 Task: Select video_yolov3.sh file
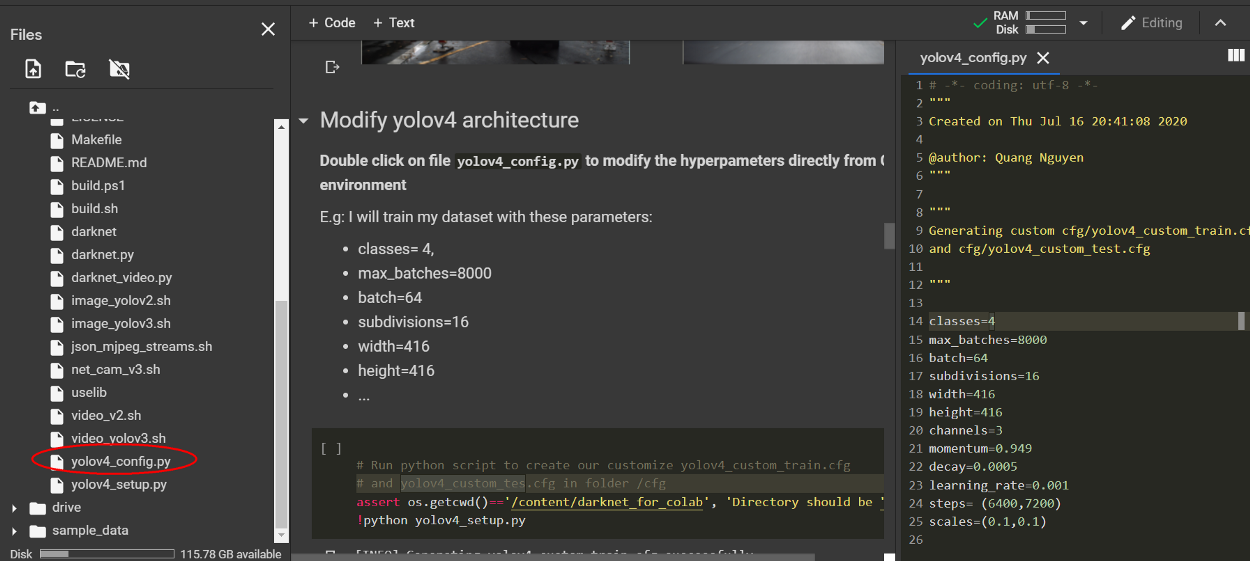(x=118, y=438)
